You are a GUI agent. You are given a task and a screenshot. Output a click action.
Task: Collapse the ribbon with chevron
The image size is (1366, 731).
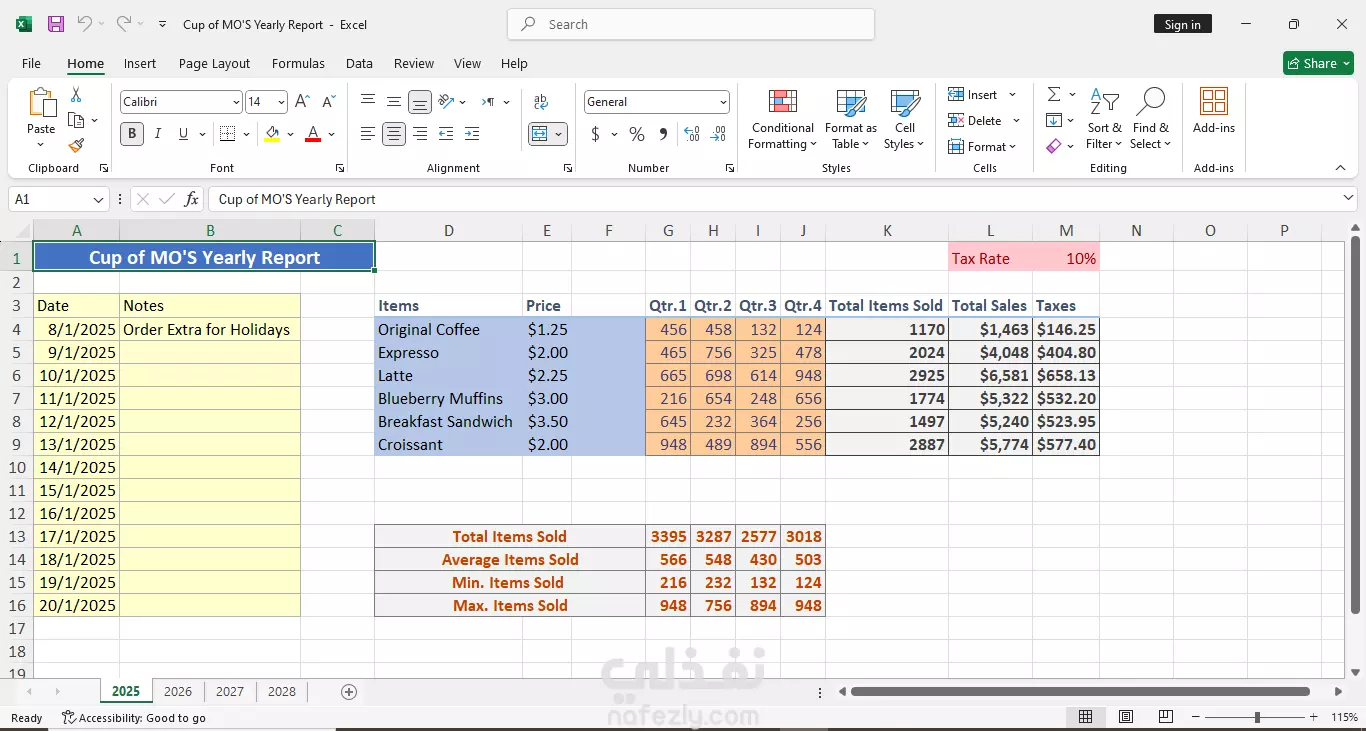click(x=1340, y=168)
